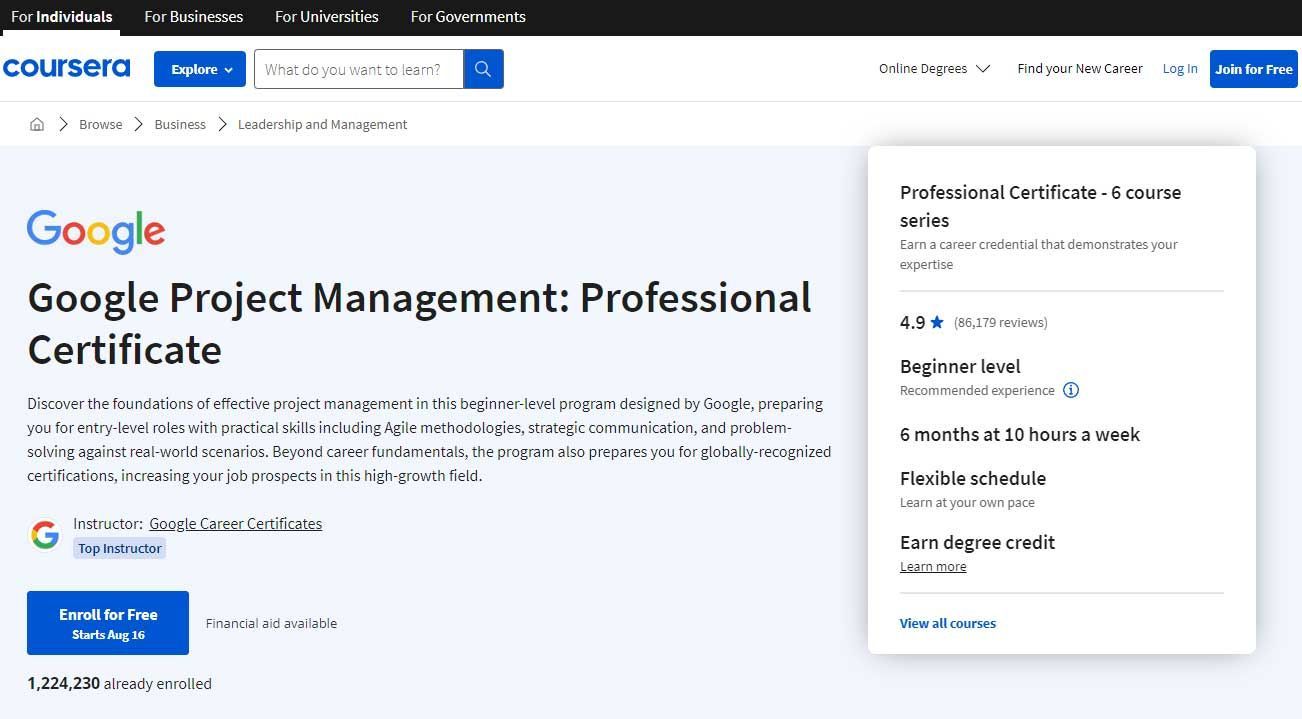Viewport: 1302px width, 719px height.
Task: Click the star icon beside the 4.9 rating
Action: pyautogui.click(x=936, y=322)
